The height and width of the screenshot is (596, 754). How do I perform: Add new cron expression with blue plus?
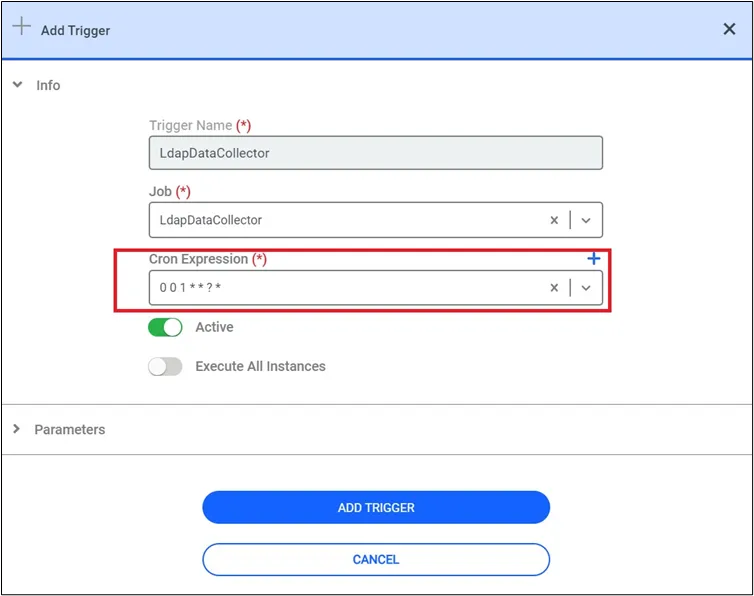593,259
